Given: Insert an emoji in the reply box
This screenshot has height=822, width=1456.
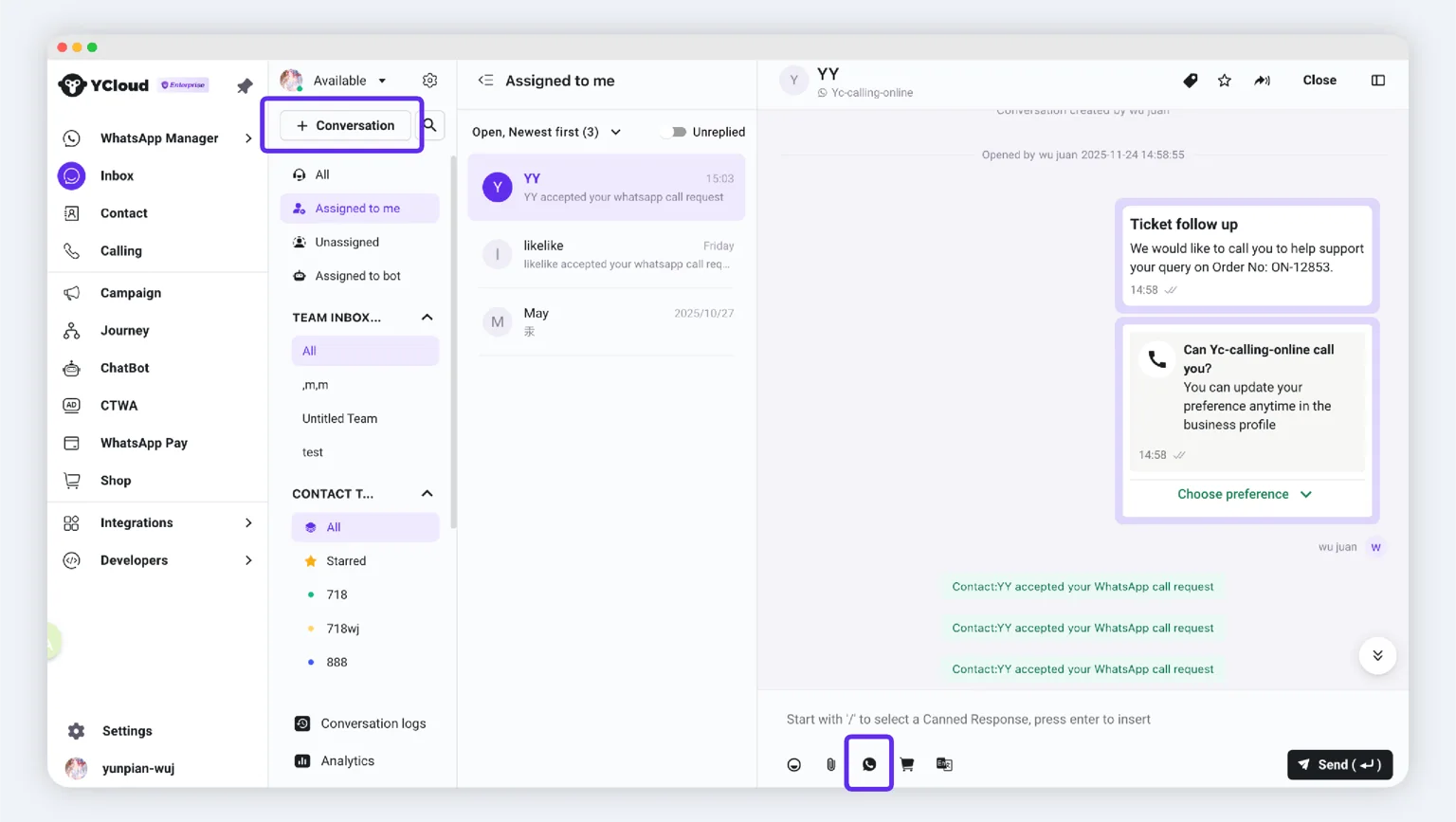Looking at the screenshot, I should (794, 764).
